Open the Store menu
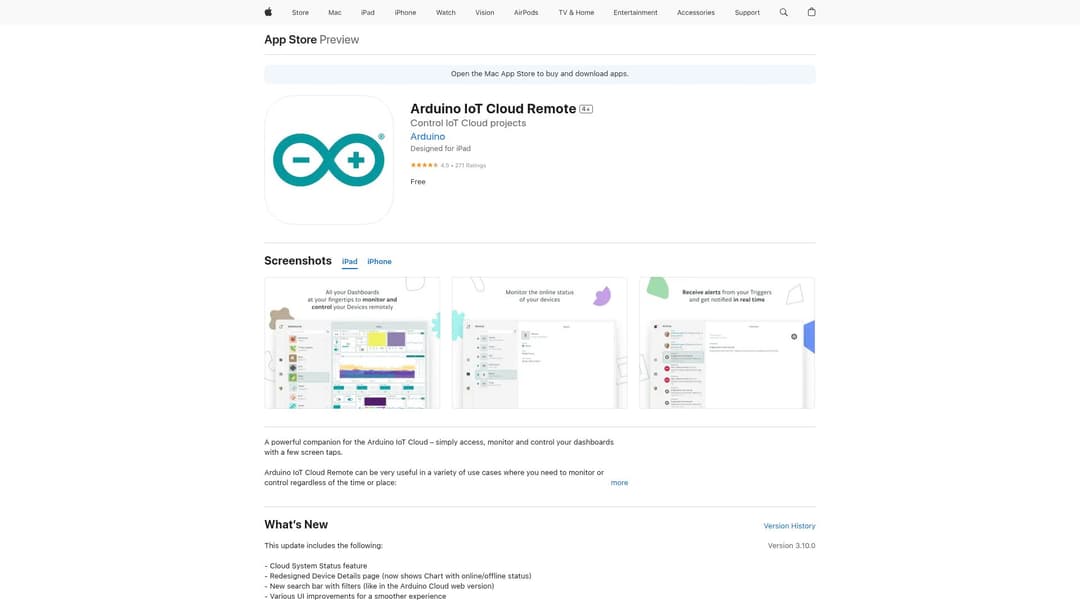Viewport: 1080px width, 608px height. [300, 12]
